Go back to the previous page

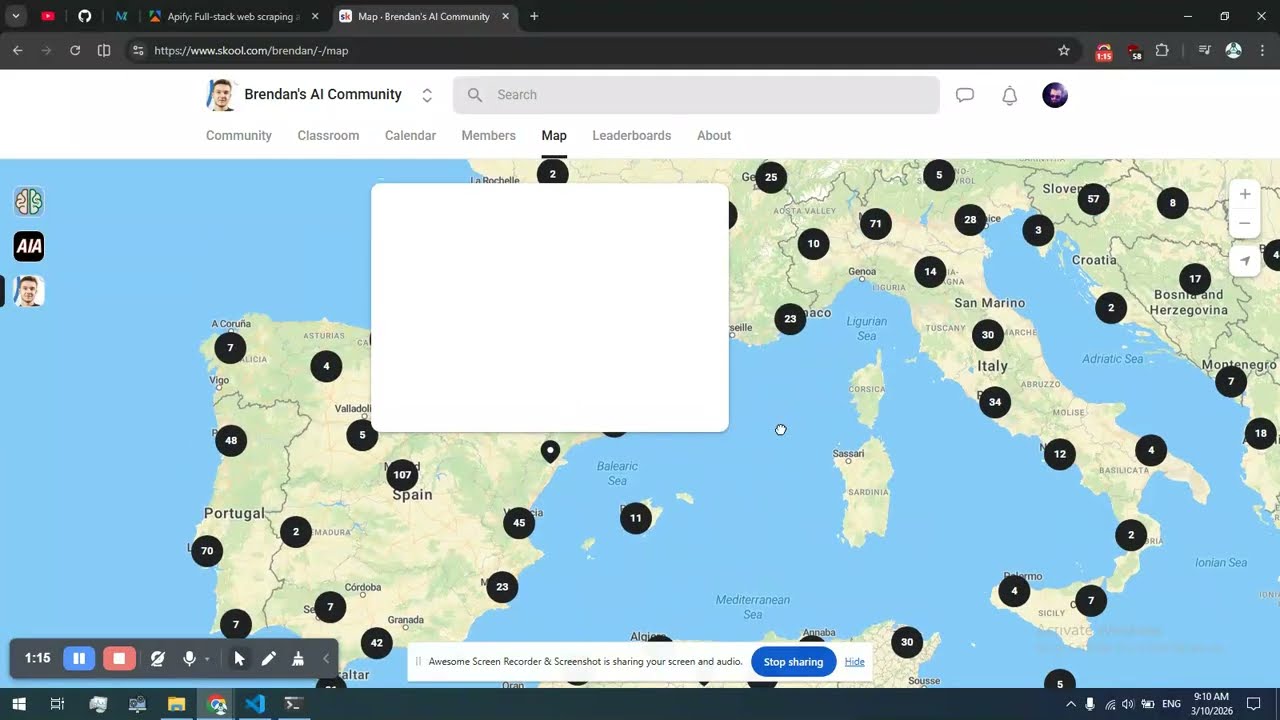[18, 50]
